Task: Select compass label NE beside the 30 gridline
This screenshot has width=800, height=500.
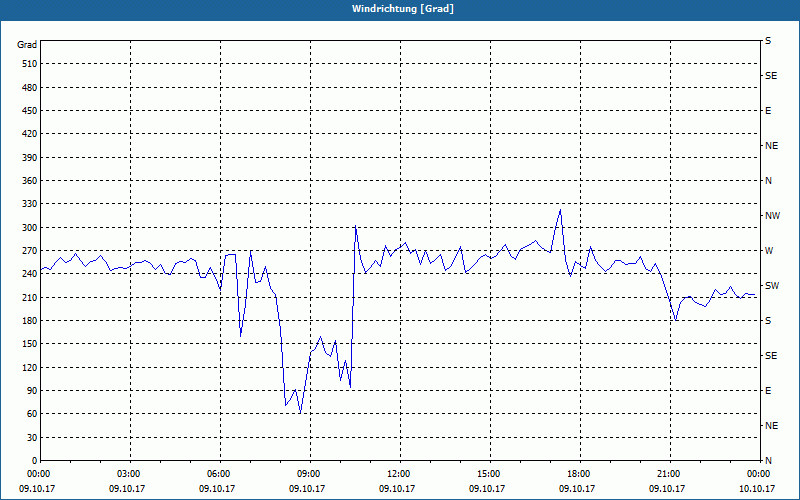Action: pyautogui.click(x=771, y=426)
